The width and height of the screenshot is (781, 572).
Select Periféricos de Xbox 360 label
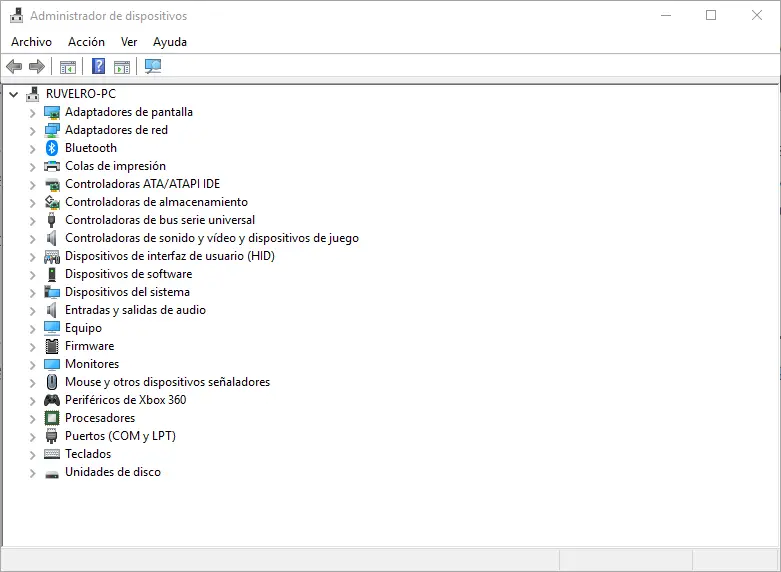coord(126,400)
